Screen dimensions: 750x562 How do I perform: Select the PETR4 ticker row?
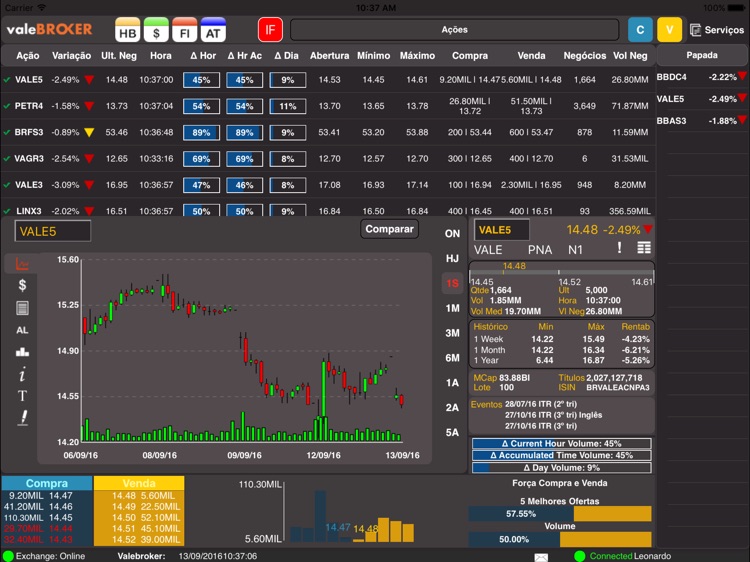coord(328,106)
